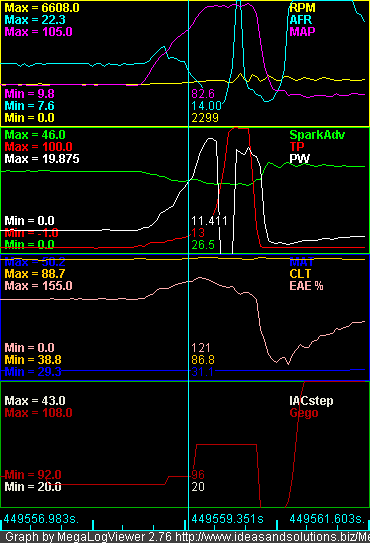Click the cursor value 14.00
370x543 pixels.
(206, 106)
